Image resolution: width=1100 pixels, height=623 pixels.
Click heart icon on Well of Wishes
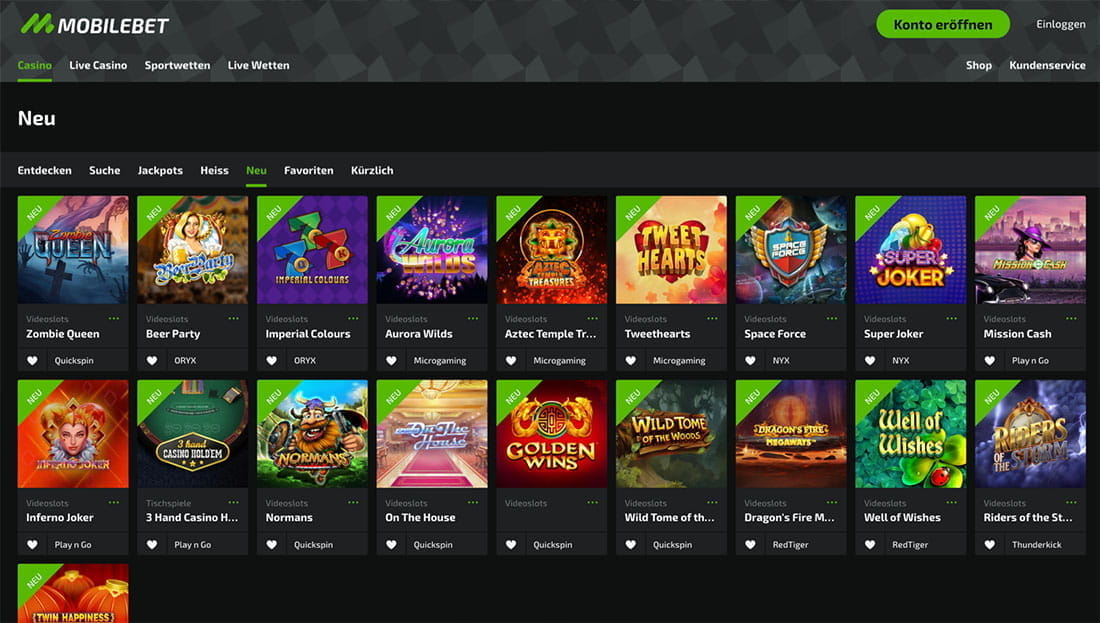pos(870,544)
